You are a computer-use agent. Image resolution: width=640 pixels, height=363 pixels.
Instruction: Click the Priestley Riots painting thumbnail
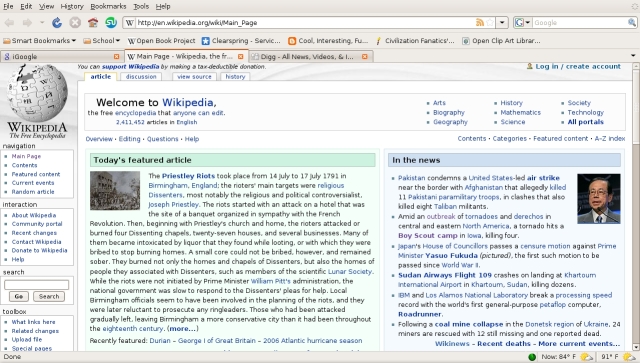point(115,191)
